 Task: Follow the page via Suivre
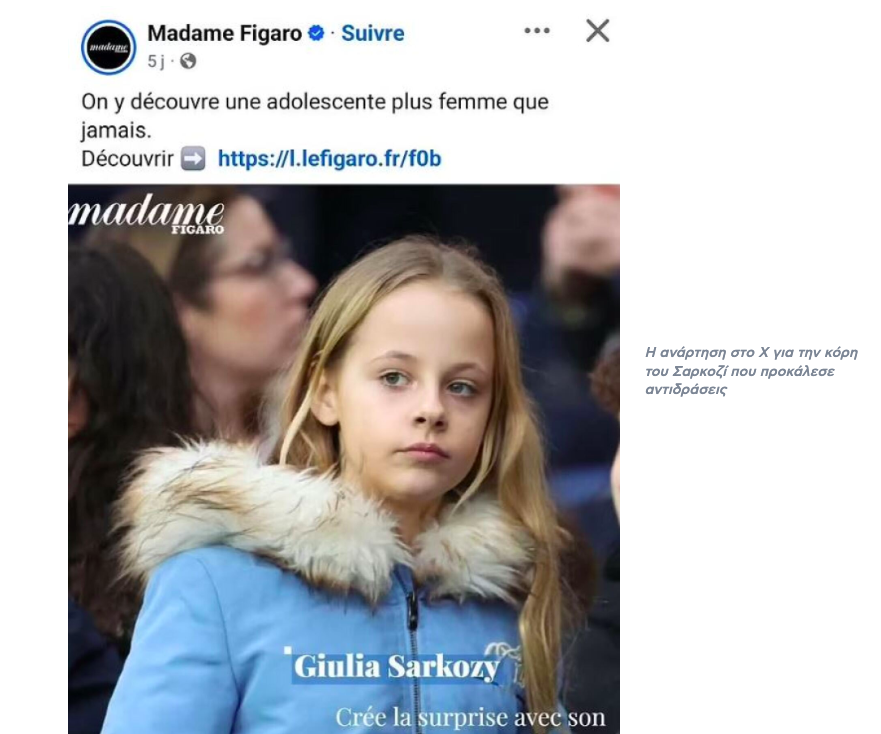click(373, 33)
